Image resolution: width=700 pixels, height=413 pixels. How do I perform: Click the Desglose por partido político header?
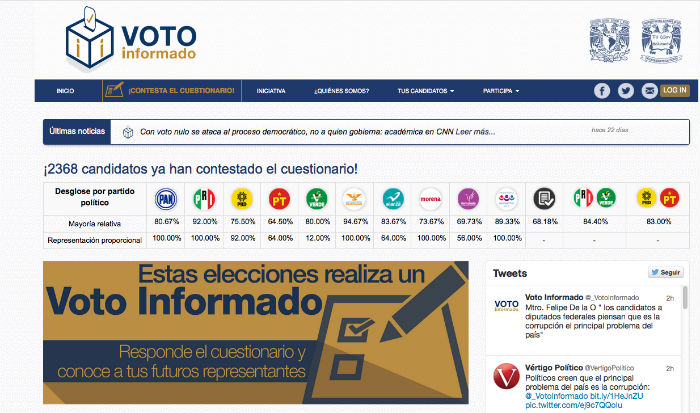(x=95, y=197)
